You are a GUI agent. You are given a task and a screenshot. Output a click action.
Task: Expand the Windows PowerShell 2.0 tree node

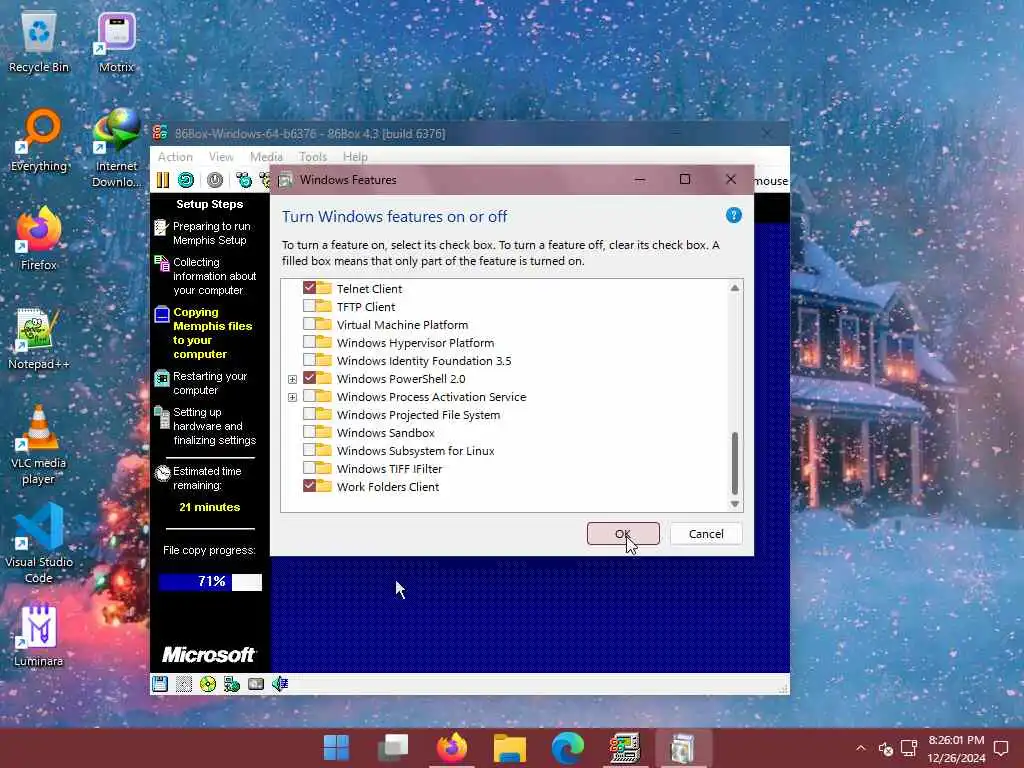click(x=292, y=379)
